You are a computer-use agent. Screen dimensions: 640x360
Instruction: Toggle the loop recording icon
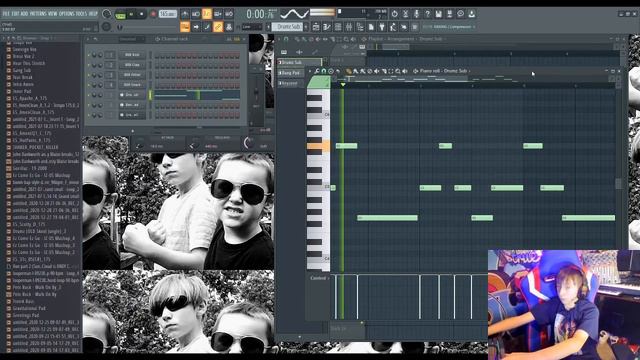(229, 13)
